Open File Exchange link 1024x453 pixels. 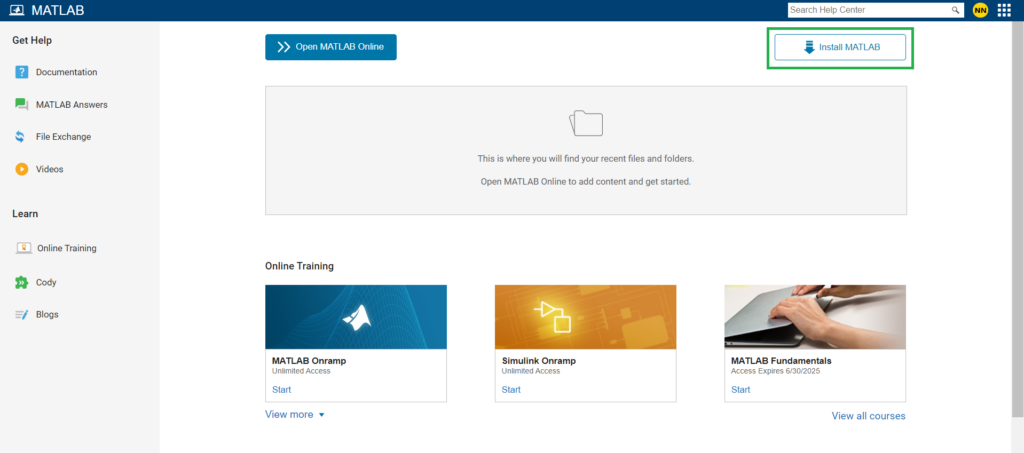[x=63, y=137]
